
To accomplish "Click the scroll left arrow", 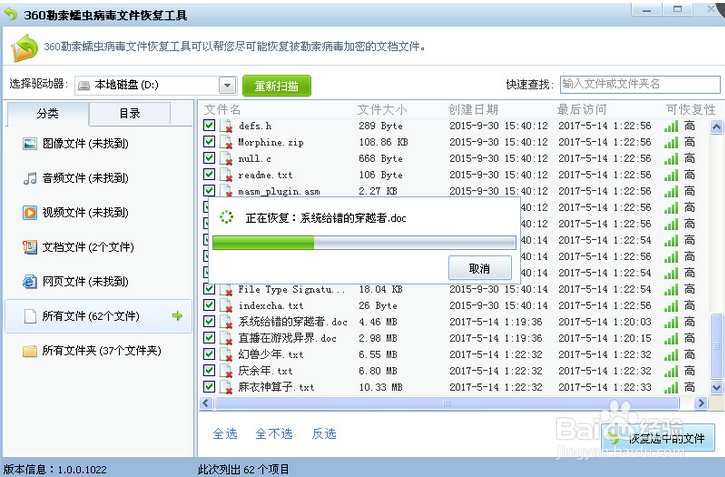I will click(x=206, y=403).
